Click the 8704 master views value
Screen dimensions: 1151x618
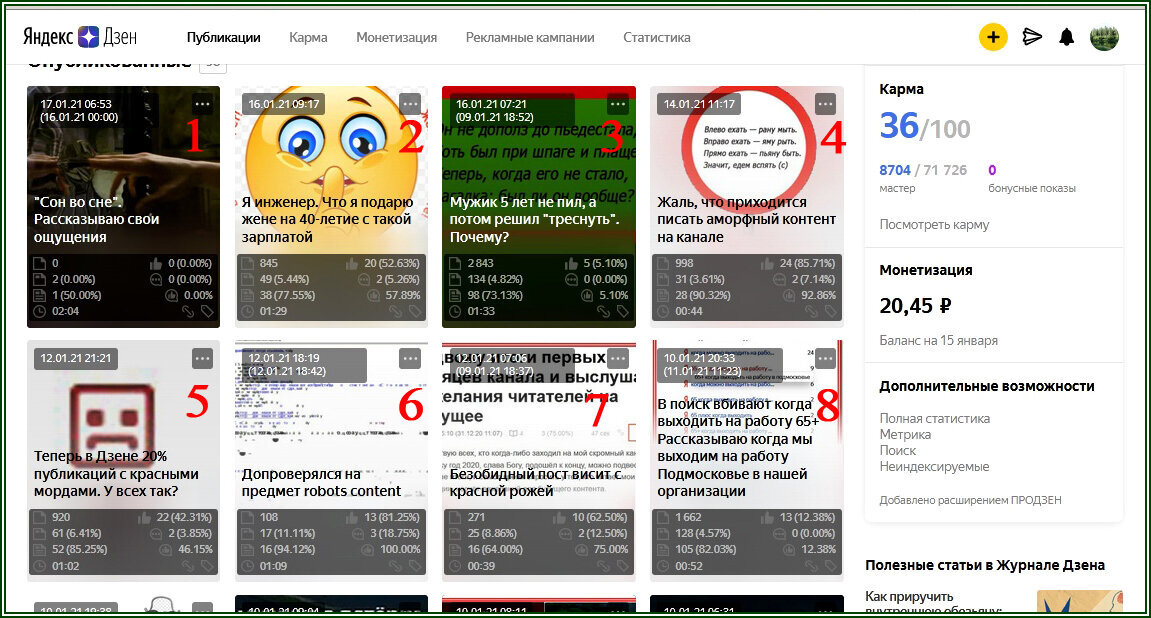895,170
